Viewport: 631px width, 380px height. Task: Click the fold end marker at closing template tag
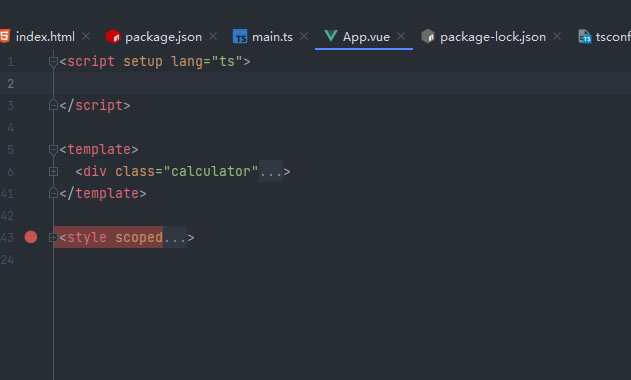(x=53, y=194)
